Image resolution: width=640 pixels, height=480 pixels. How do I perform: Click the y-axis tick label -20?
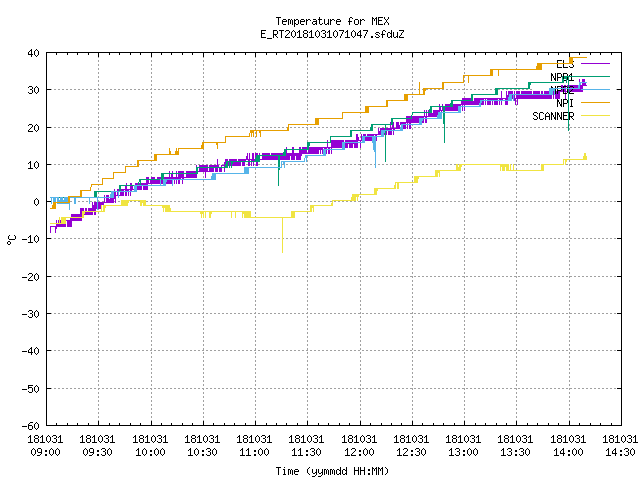pos(31,277)
